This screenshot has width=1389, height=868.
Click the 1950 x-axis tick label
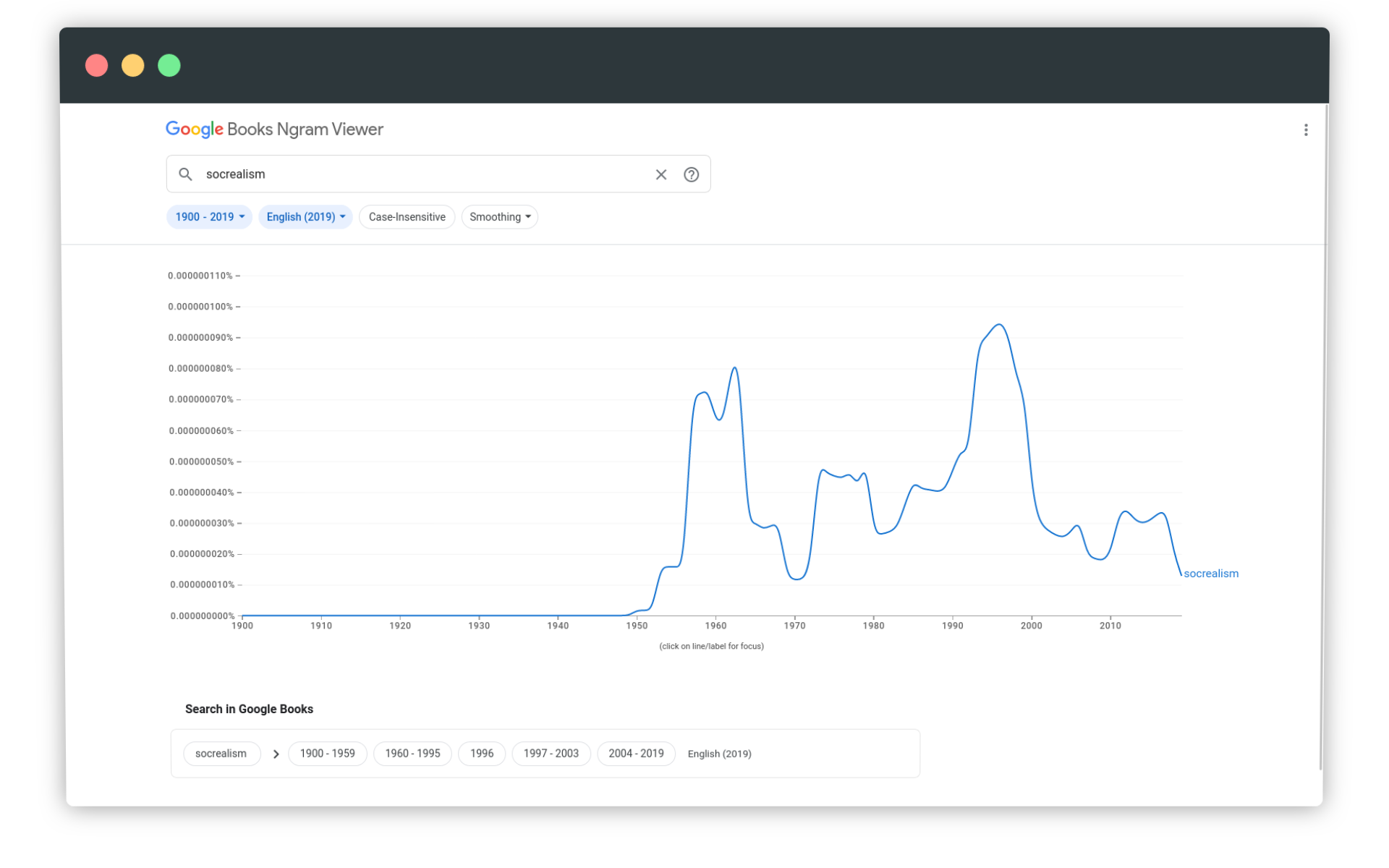637,626
